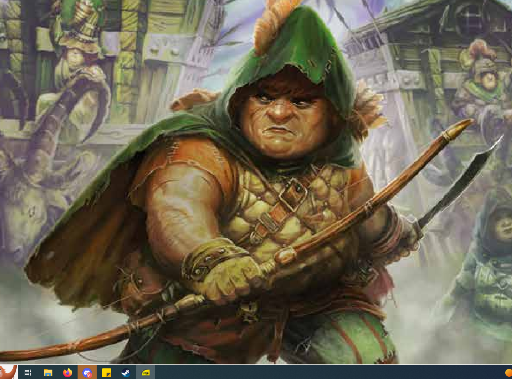The width and height of the screenshot is (512, 379).
Task: Launch Steam from the taskbar
Action: coord(126,372)
